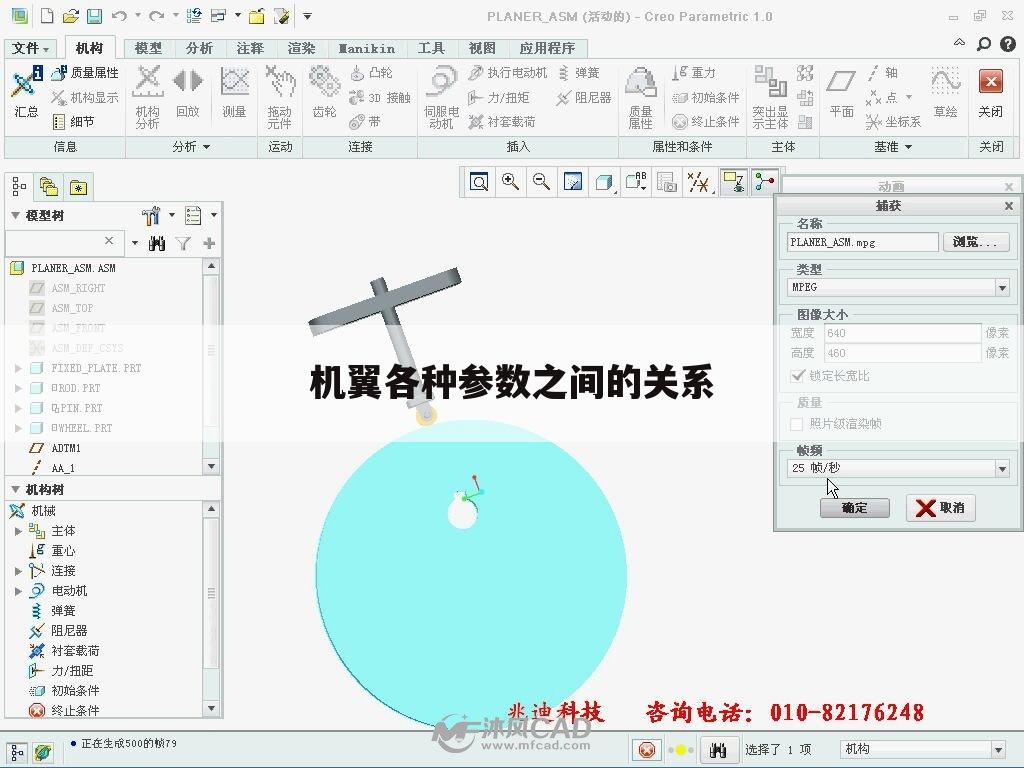Viewport: 1024px width, 768px height.
Task: Open the 分析 group dropdown in ribbon
Action: pos(191,147)
